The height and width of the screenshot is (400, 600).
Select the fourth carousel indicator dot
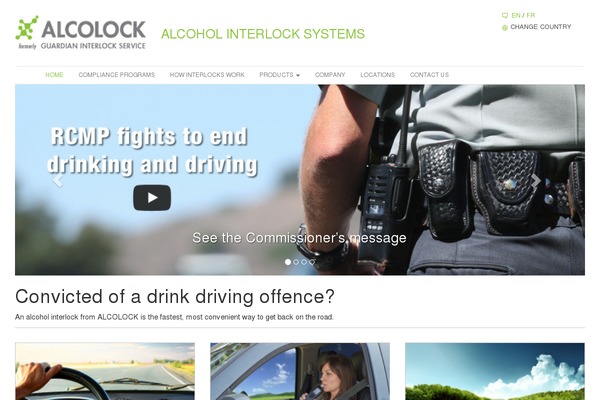click(x=312, y=262)
